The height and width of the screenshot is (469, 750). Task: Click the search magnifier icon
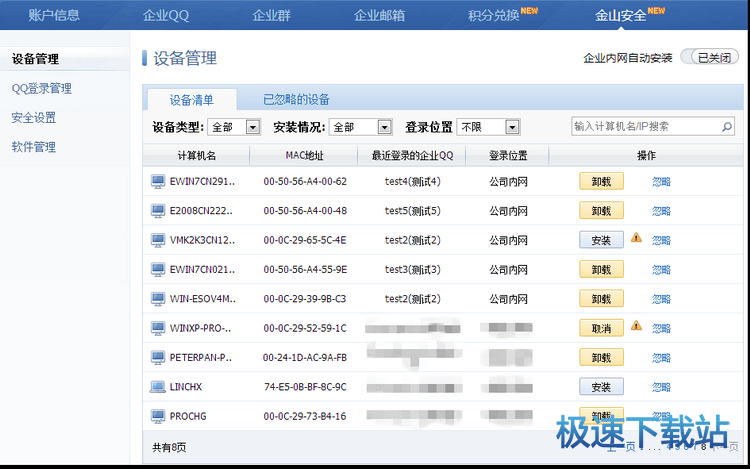click(727, 127)
